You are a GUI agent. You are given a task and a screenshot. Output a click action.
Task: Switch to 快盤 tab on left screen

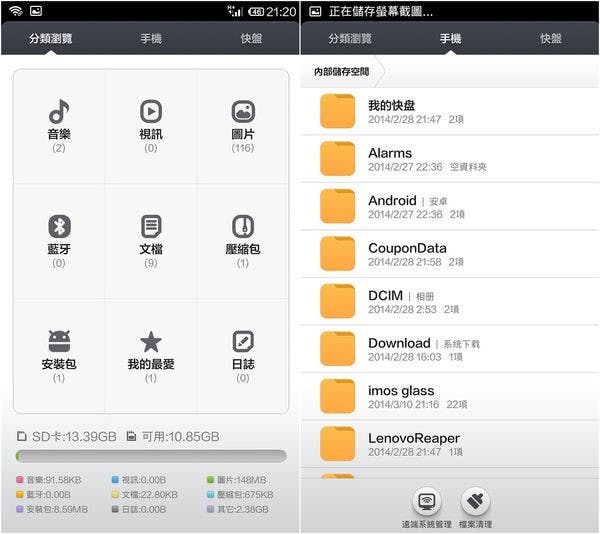point(251,38)
